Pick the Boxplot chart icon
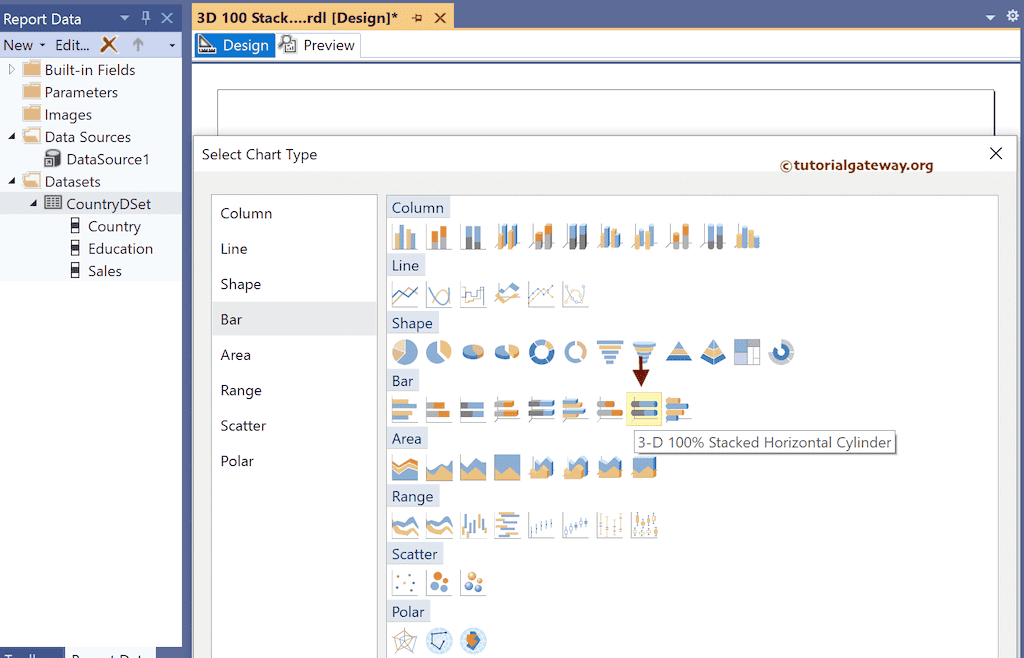Screen dimensions: 1024x658 tap(644, 525)
